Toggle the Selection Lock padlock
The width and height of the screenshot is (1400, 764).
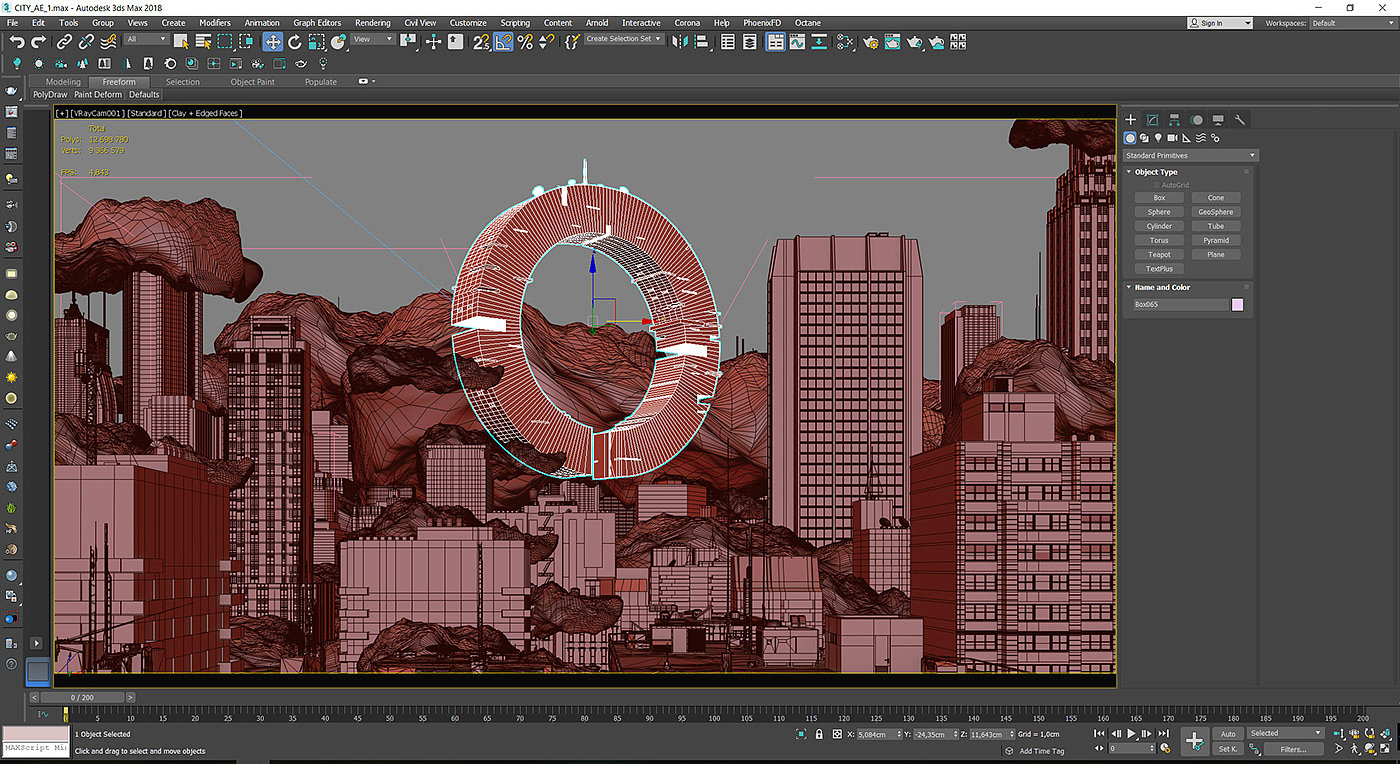click(820, 734)
